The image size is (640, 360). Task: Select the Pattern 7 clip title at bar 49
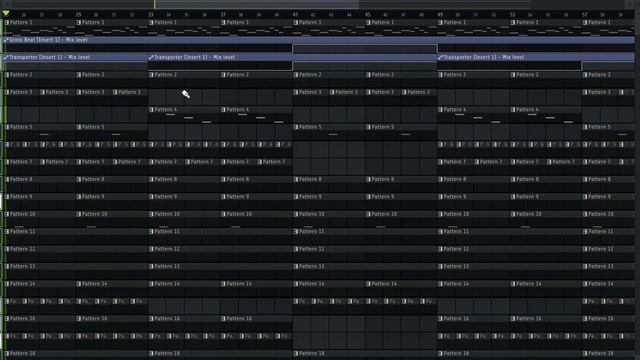[455, 162]
